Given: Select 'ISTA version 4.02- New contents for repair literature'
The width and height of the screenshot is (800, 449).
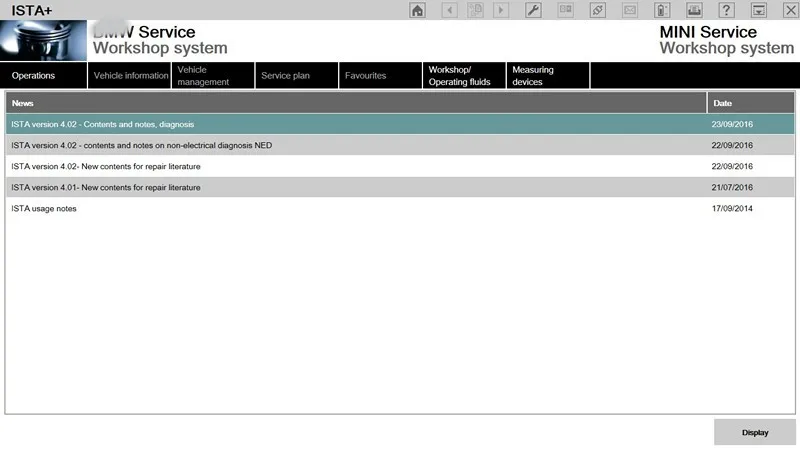Looking at the screenshot, I should pos(400,166).
